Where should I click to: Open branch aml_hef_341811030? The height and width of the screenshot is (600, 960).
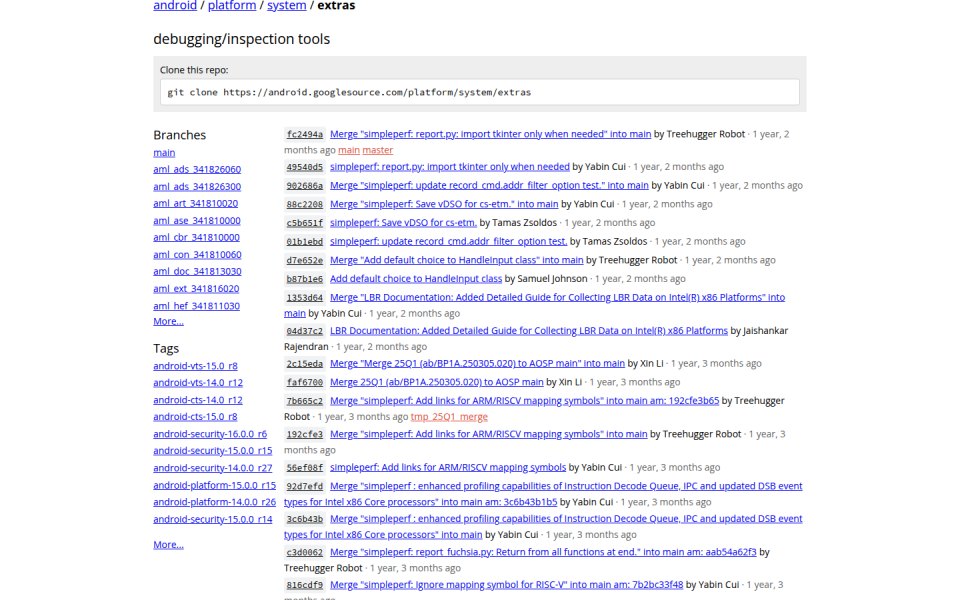pos(197,306)
